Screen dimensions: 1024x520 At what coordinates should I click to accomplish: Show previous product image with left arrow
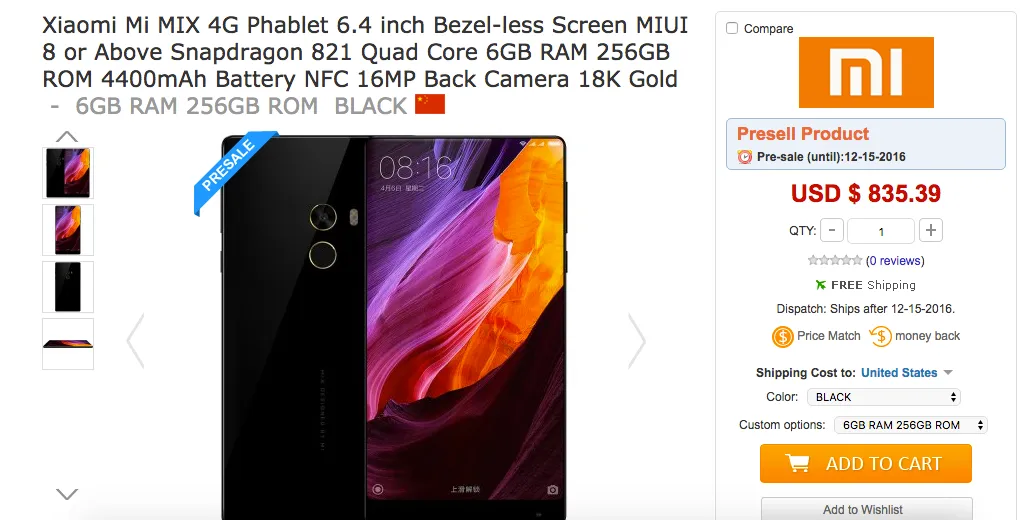(x=135, y=340)
